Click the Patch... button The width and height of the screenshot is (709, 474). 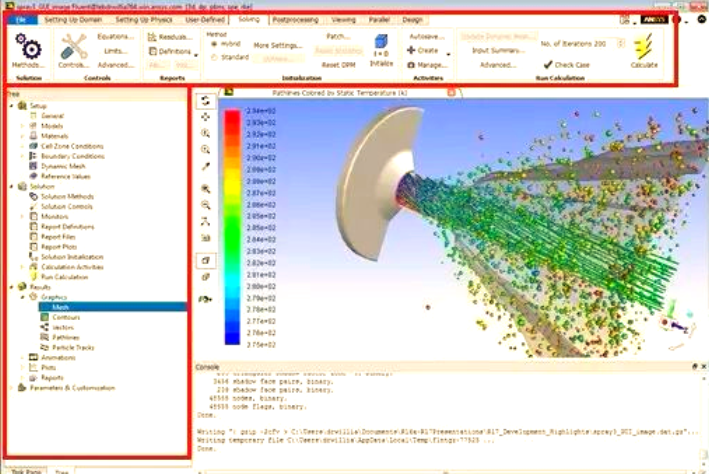[x=338, y=36]
